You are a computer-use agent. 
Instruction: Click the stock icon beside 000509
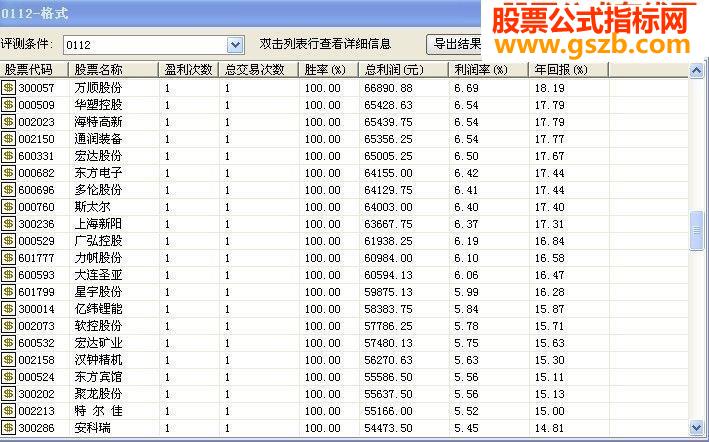(8, 105)
